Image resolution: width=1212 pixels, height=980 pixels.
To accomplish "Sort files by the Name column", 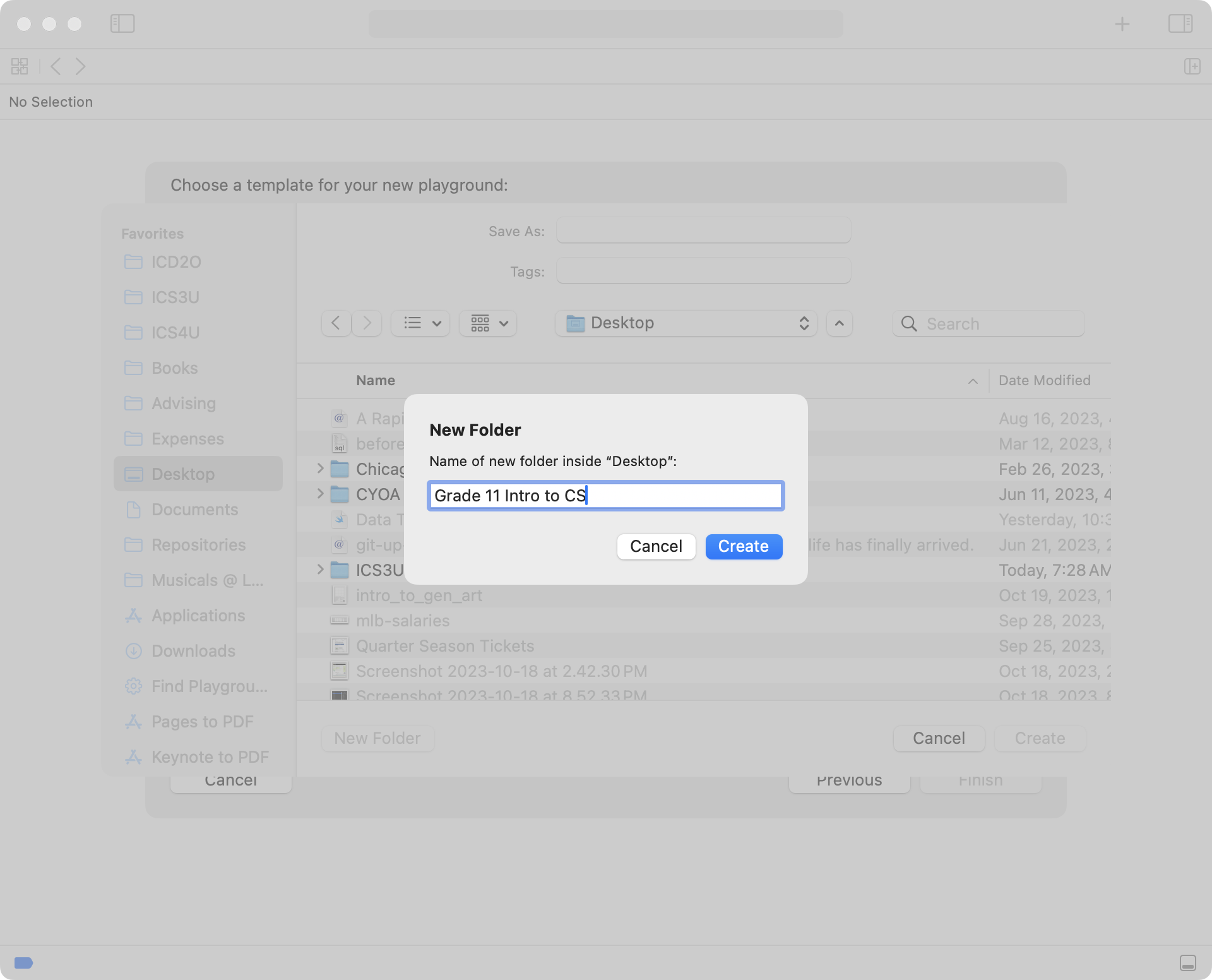I will [375, 380].
